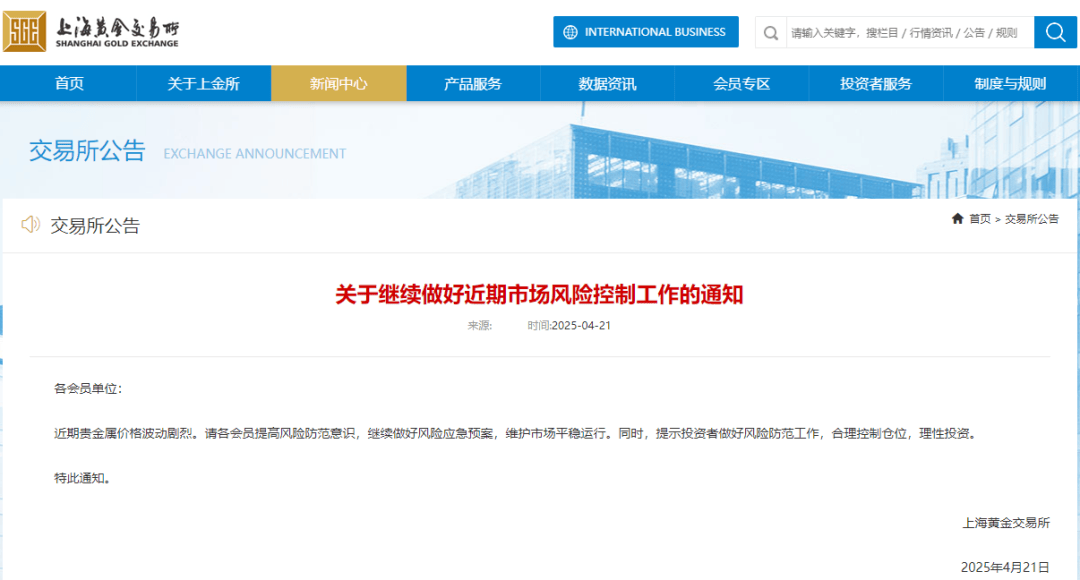
Task: Open the 产品服务 dropdown menu
Action: coord(473,84)
